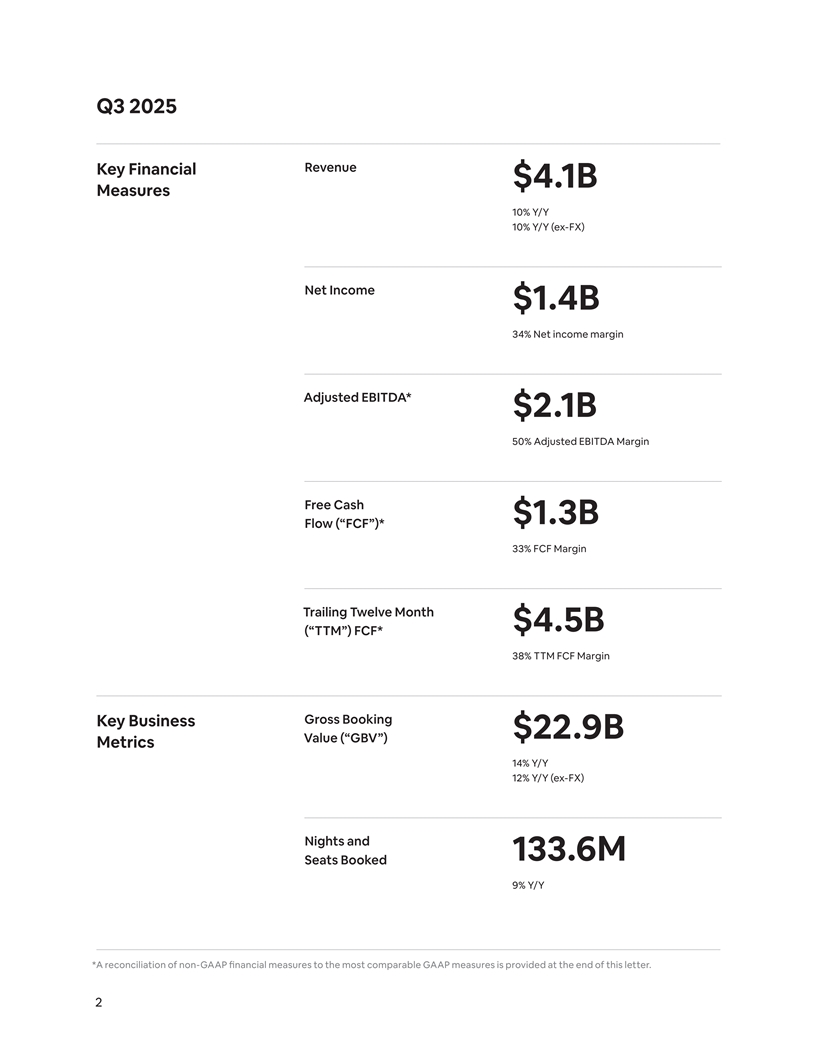Click the 10% Y/Y (ex-FX) revenue note
The width and height of the screenshot is (816, 1056).
547,227
